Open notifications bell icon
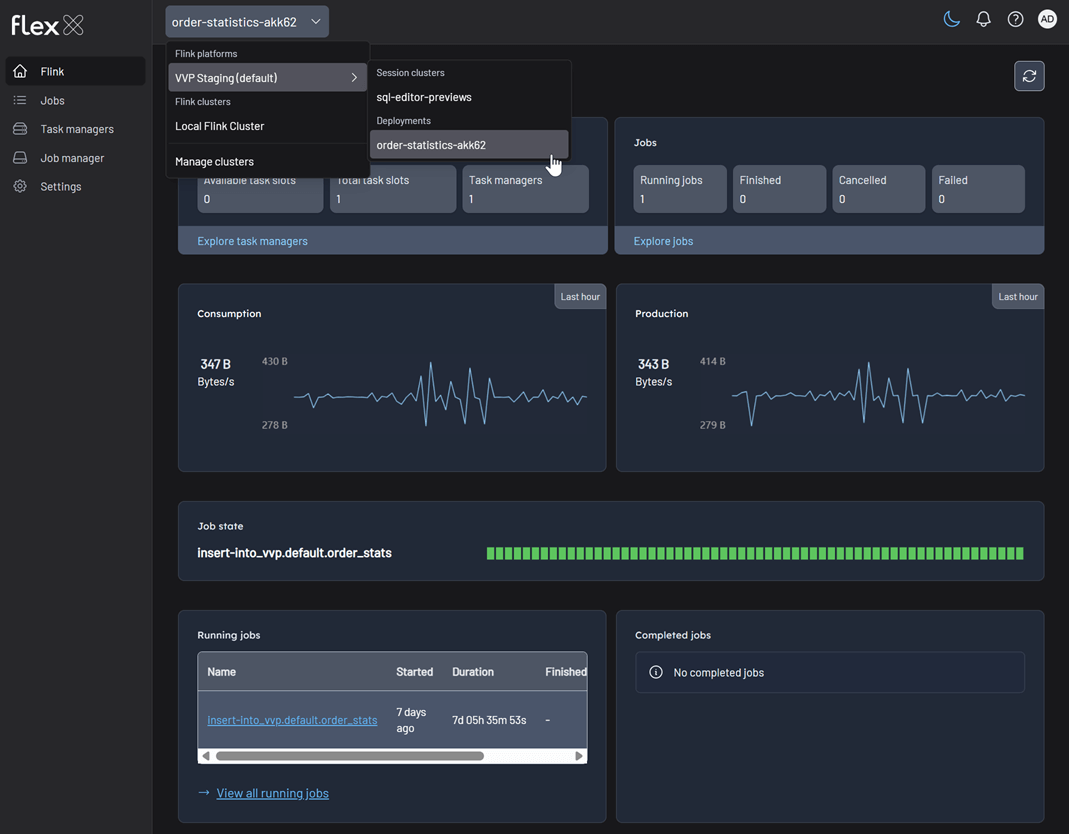Screen dimensions: 1069x834 (983, 20)
